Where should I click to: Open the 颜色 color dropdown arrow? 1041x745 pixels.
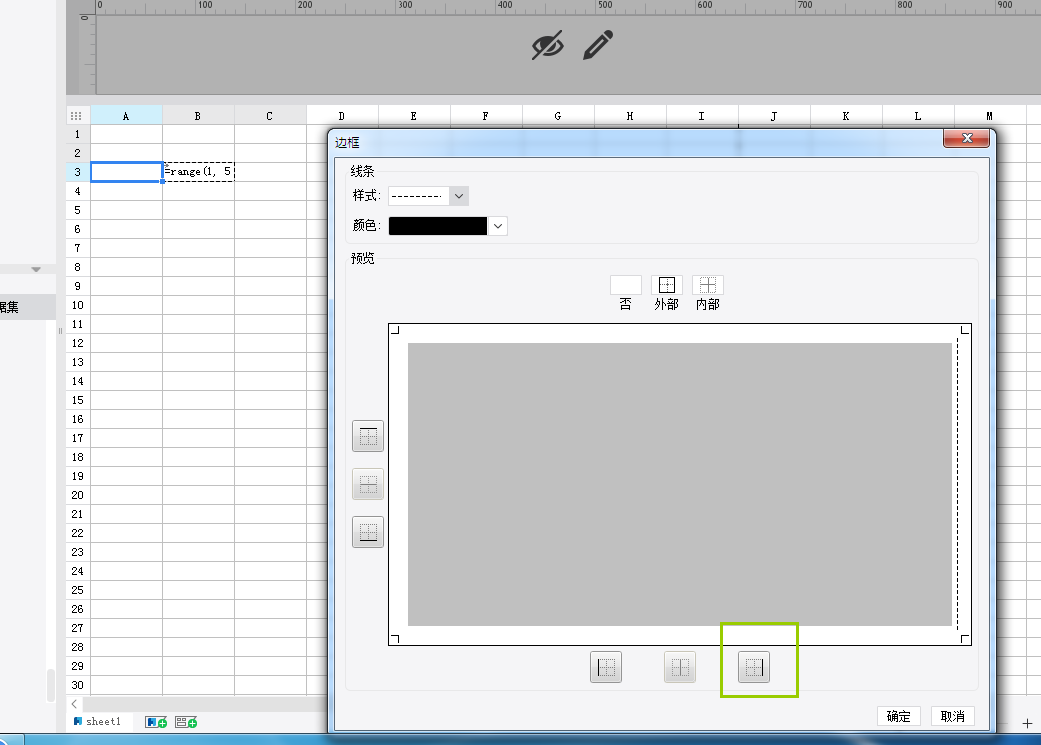point(498,226)
